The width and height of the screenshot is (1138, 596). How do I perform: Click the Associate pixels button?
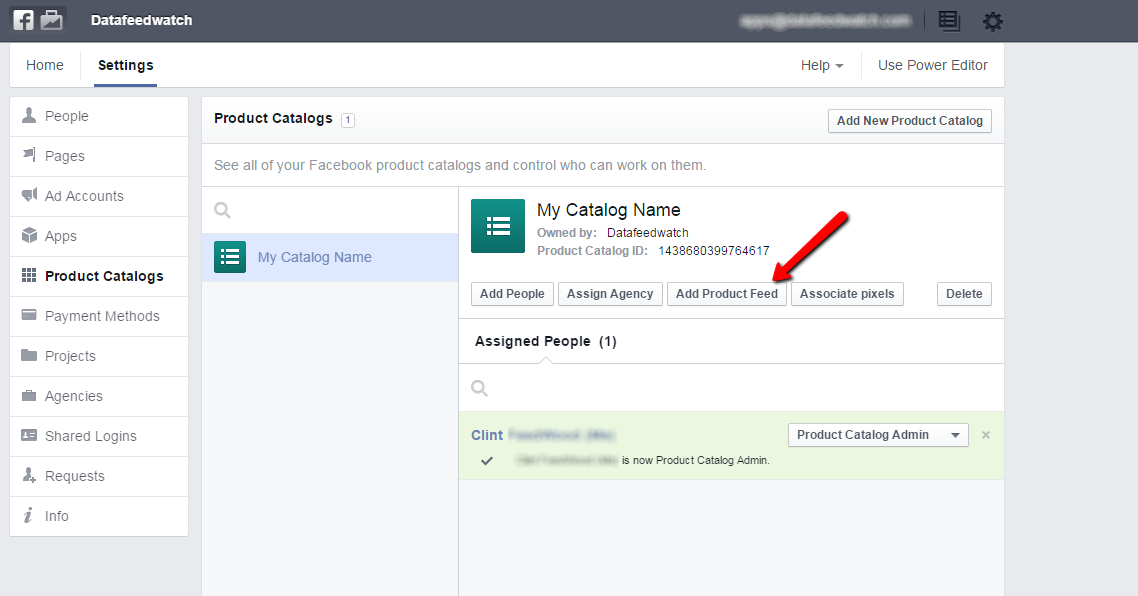click(x=847, y=294)
